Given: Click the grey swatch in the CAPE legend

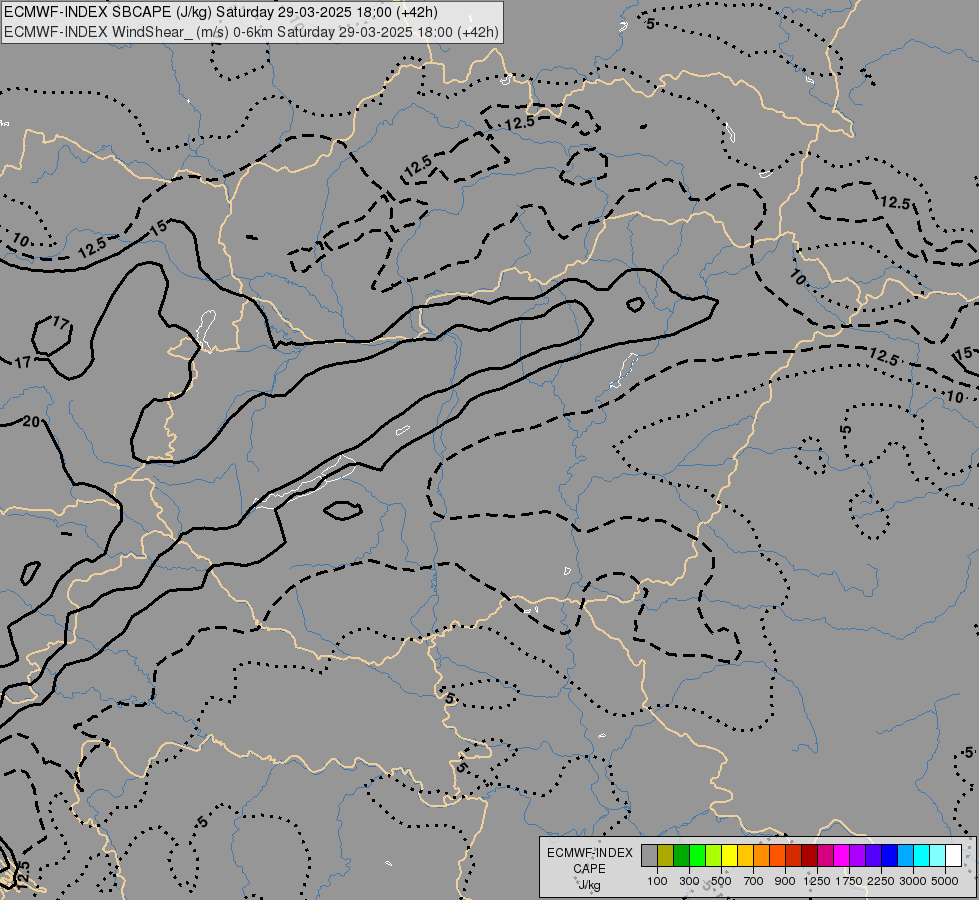Looking at the screenshot, I should click(x=649, y=856).
